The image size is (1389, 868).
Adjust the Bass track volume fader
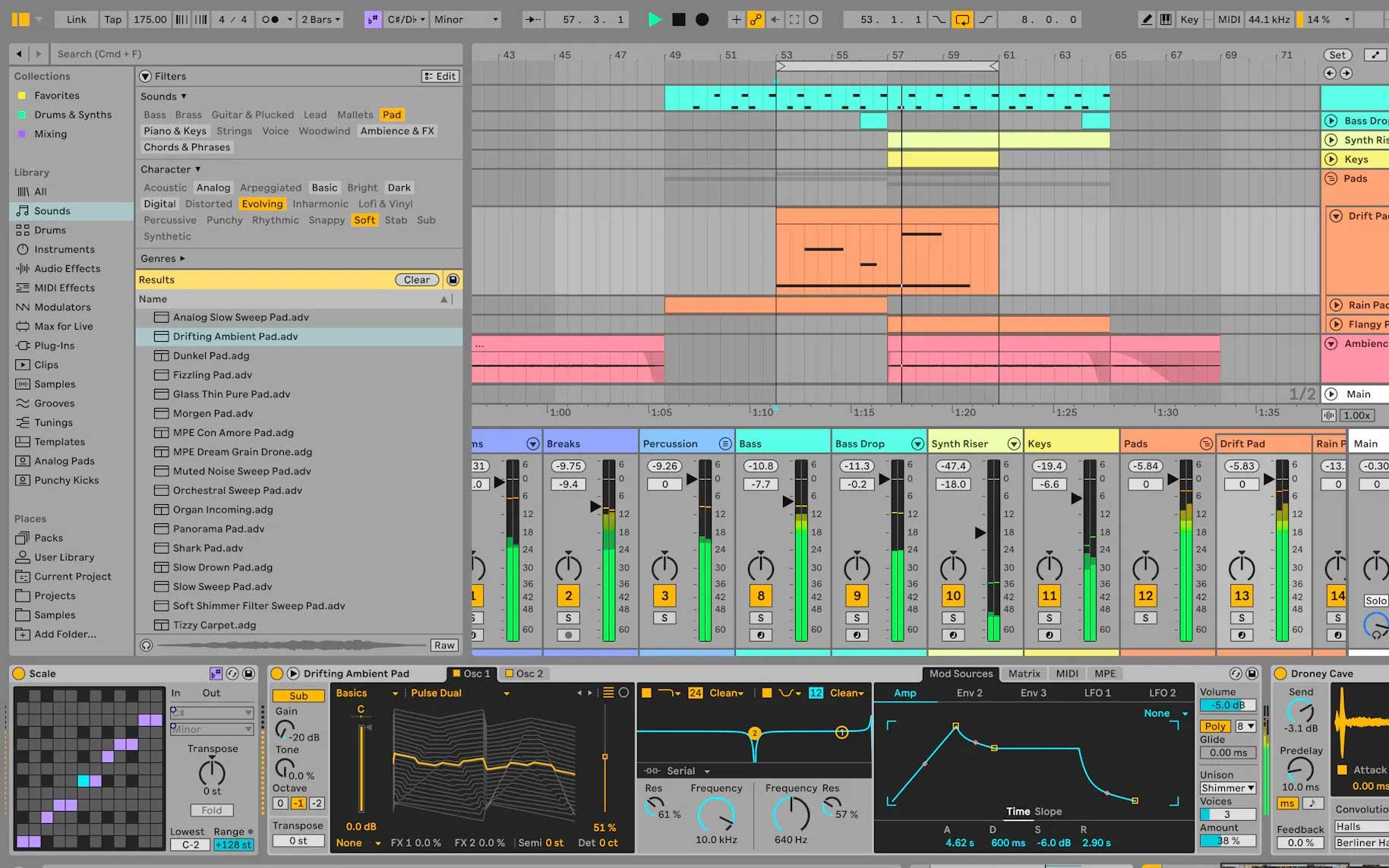click(788, 501)
